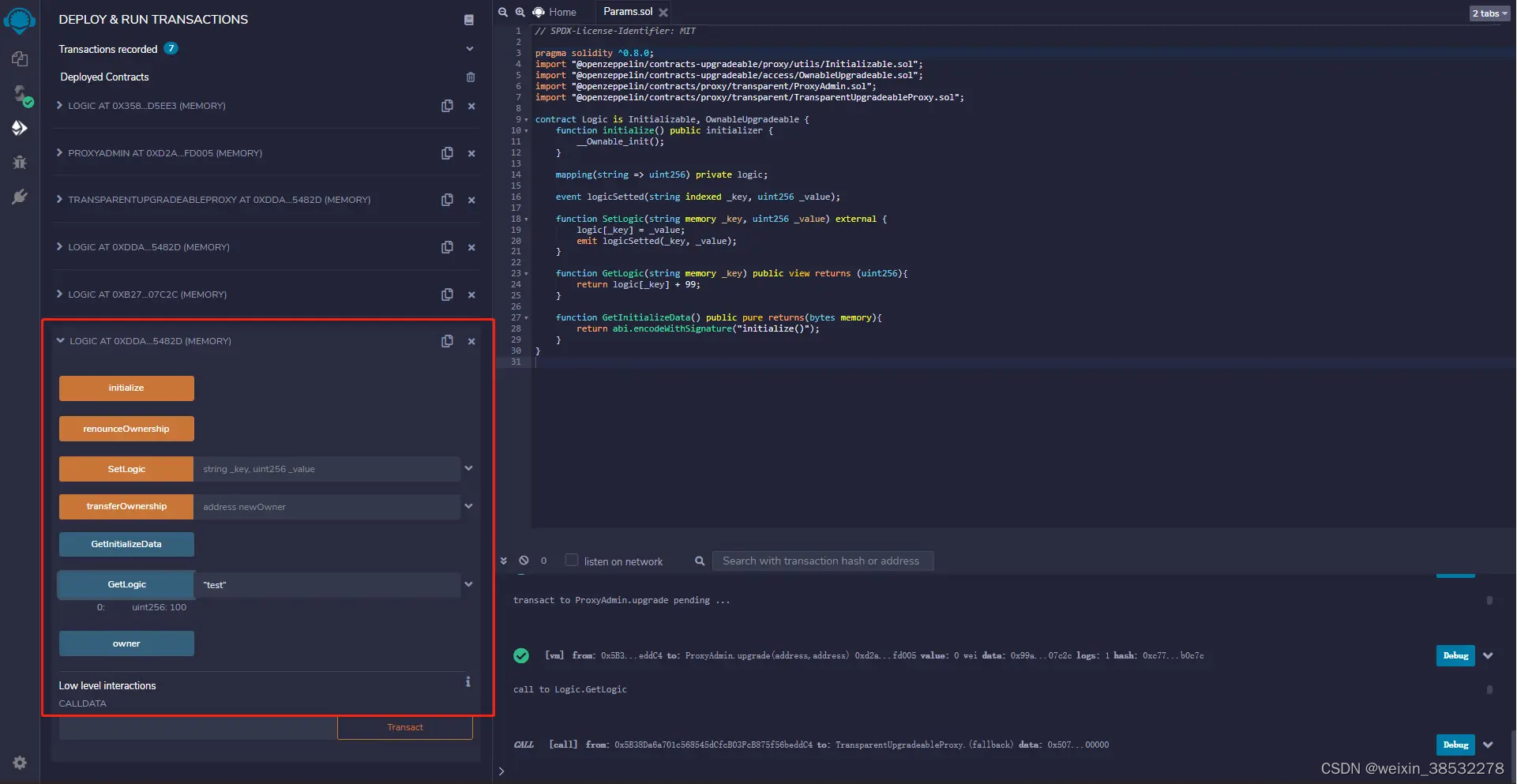The image size is (1517, 784).
Task: Clear the terminal console icon
Action: pyautogui.click(x=524, y=561)
